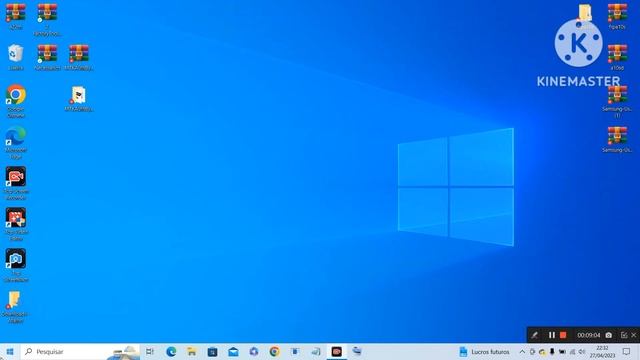Viewport: 640px width, 360px height.
Task: Open the Mail app from the taskbar
Action: click(x=233, y=351)
